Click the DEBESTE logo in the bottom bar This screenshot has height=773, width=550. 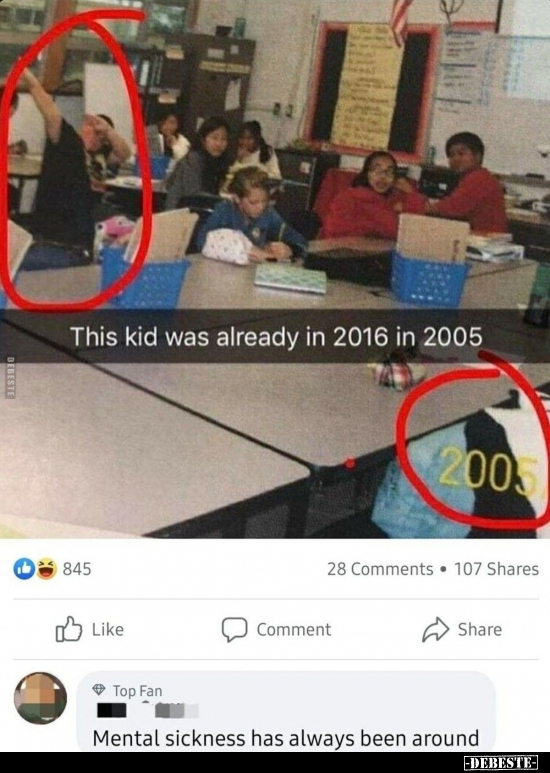click(501, 763)
